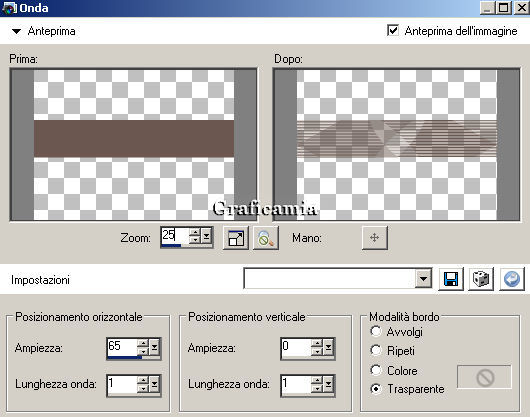Click the randomize parameters dice icon

pos(481,279)
